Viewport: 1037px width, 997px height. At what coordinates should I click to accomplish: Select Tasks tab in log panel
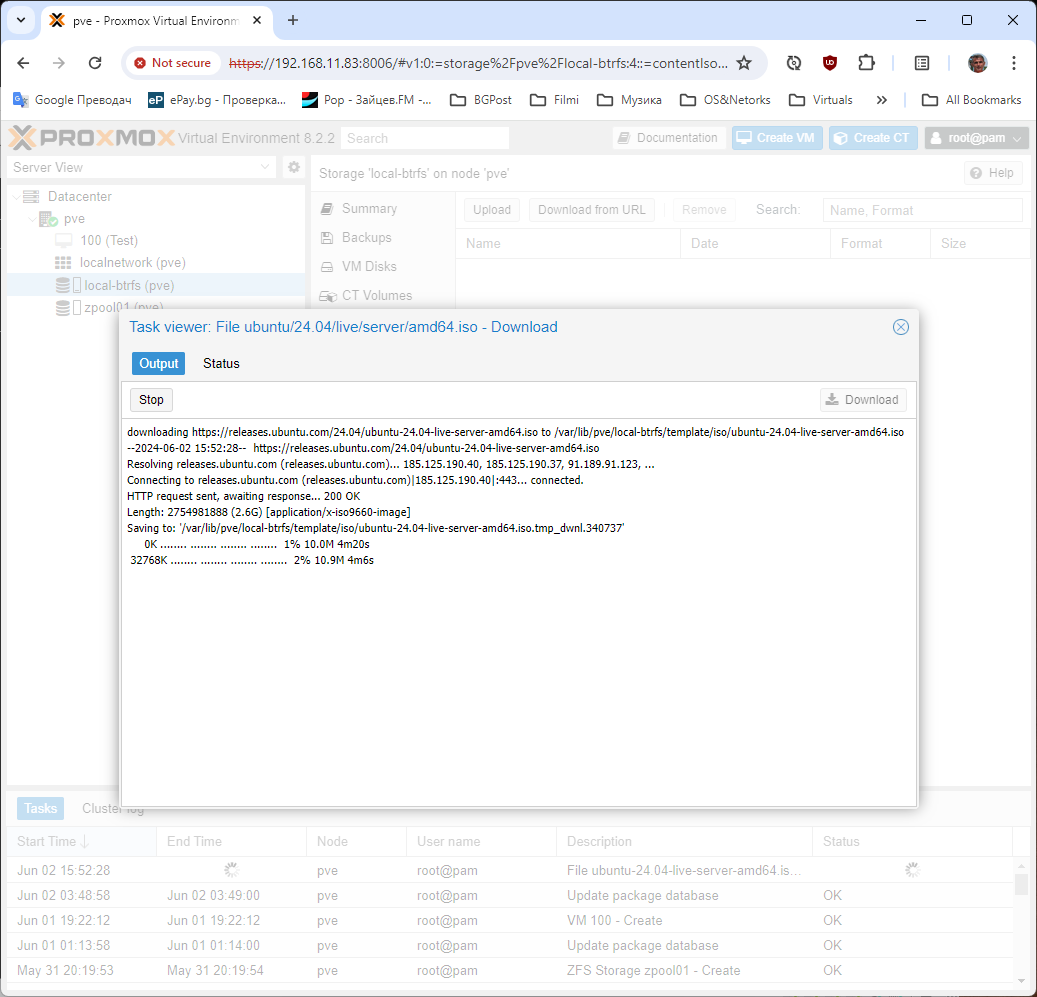40,808
